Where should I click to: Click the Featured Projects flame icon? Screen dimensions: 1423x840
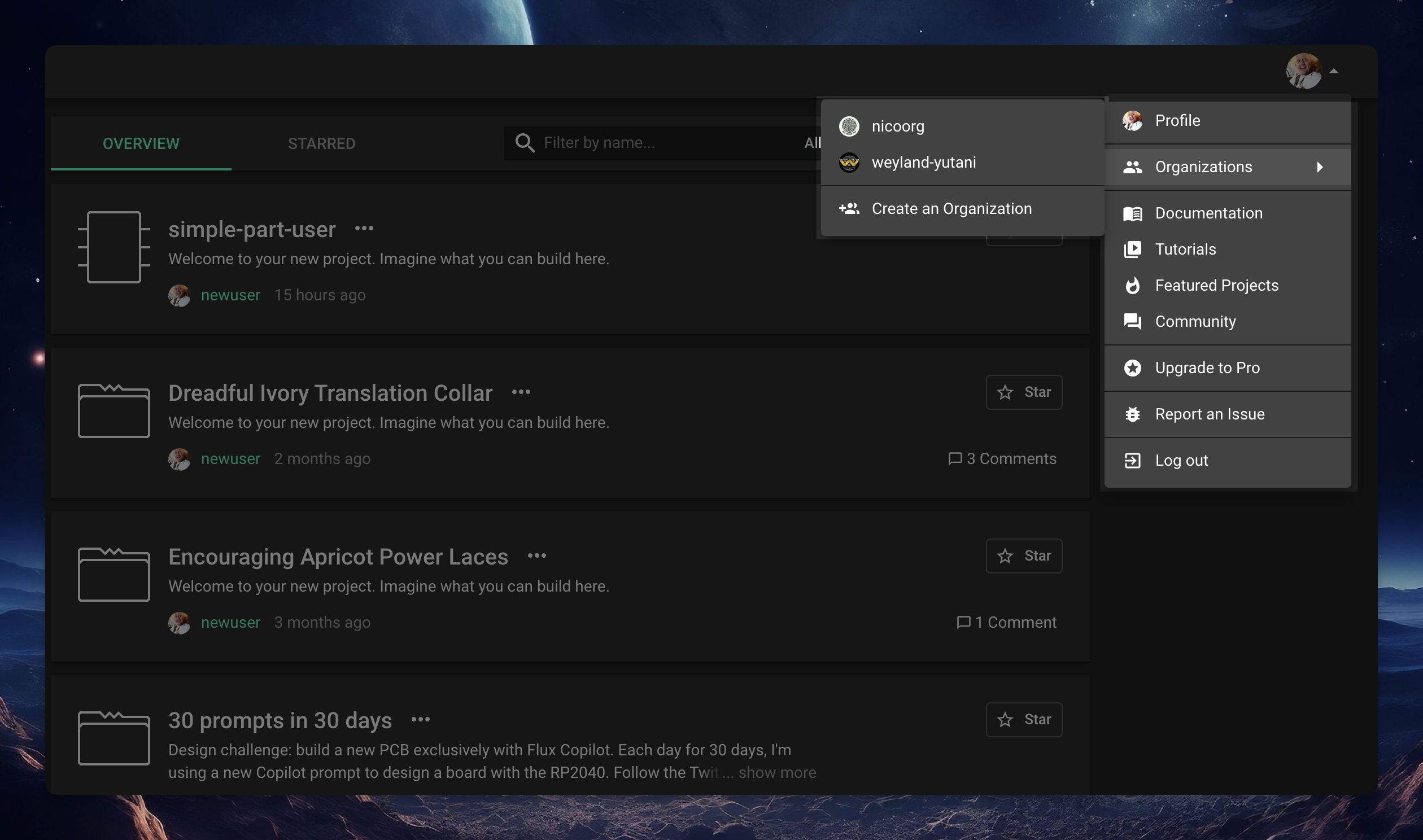click(x=1132, y=285)
